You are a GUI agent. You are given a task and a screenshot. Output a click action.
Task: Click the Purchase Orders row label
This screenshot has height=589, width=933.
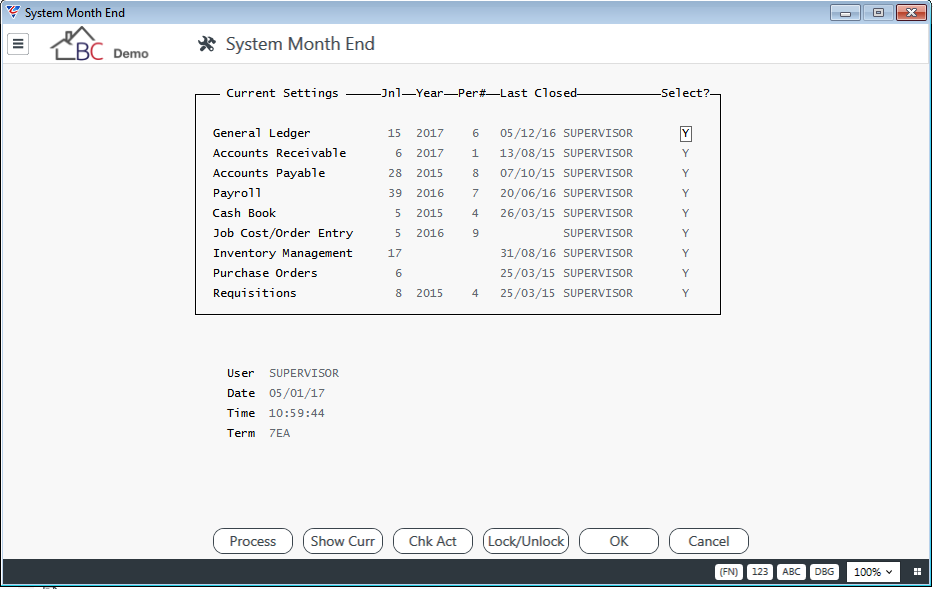pos(265,273)
